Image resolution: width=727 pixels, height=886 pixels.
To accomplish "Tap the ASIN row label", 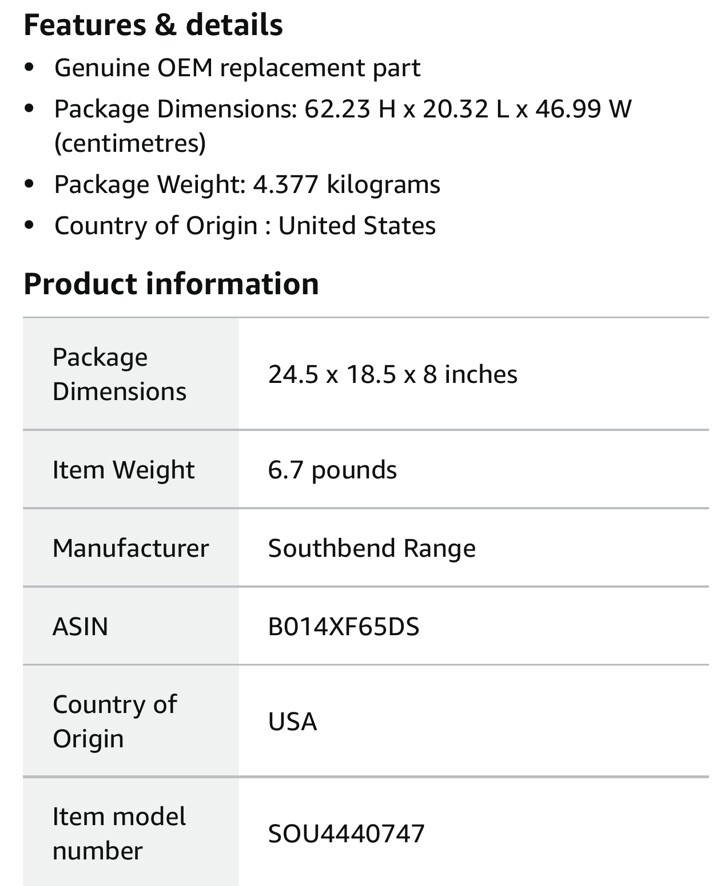I will [80, 627].
